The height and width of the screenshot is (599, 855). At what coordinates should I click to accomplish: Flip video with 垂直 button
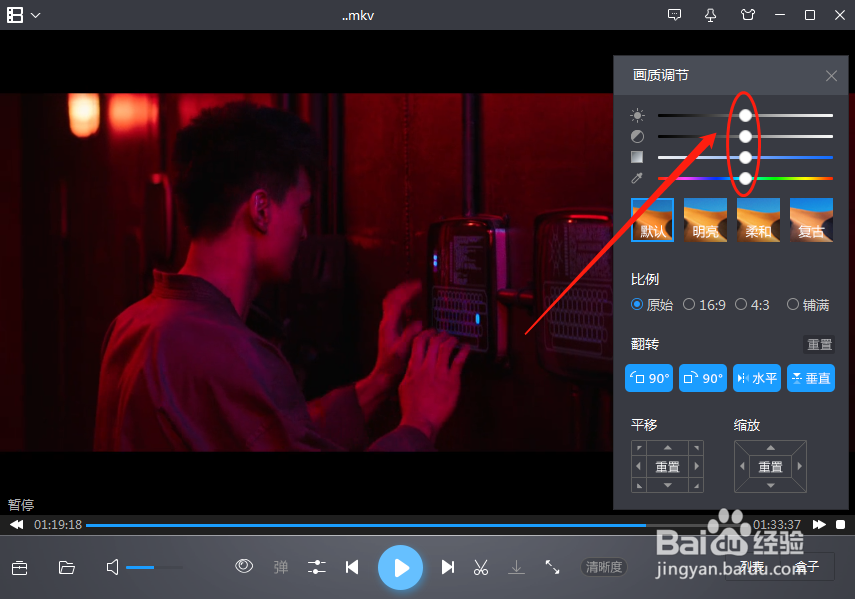pyautogui.click(x=811, y=378)
